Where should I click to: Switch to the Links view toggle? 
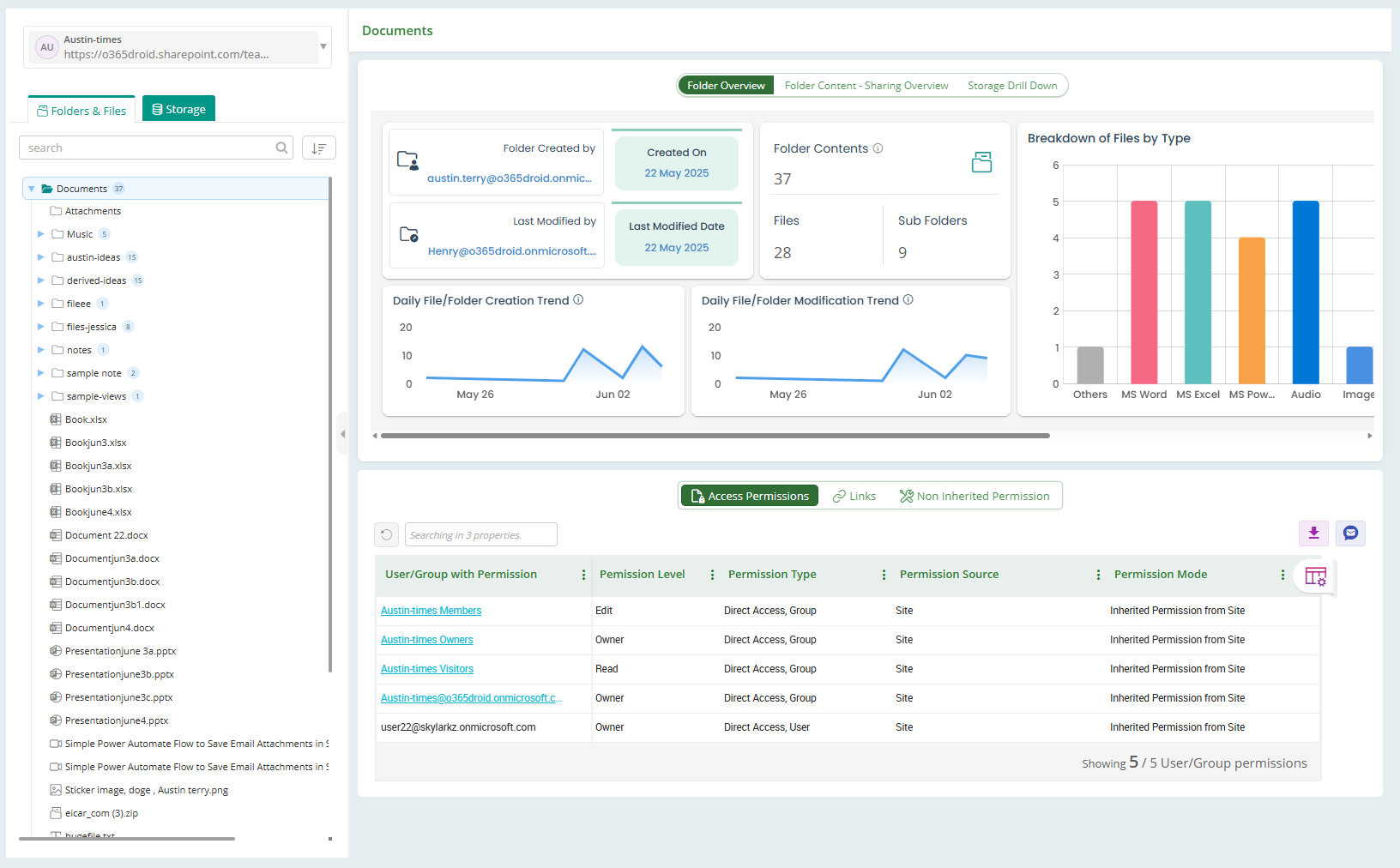pyautogui.click(x=854, y=495)
